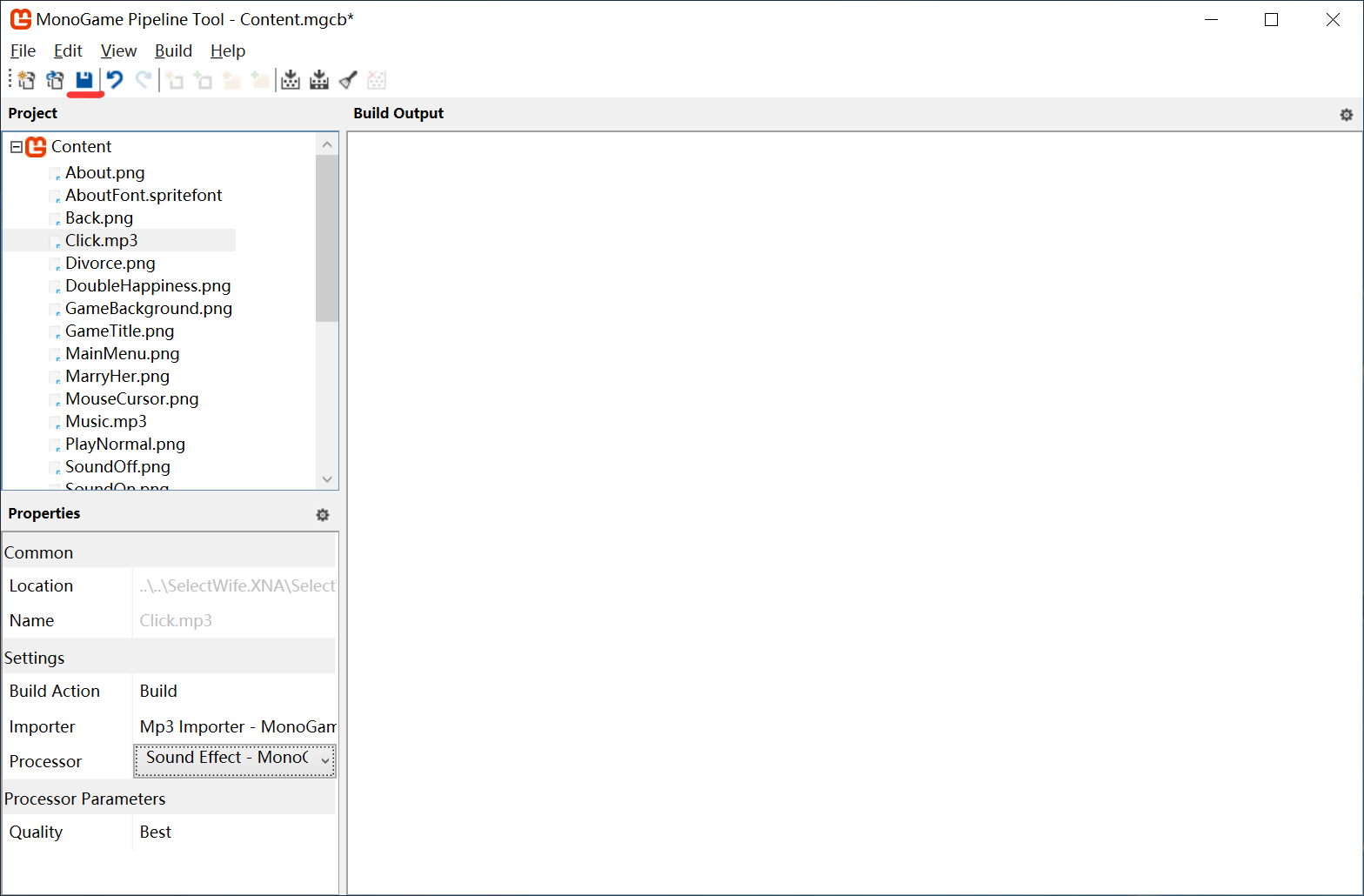Click the Open Project toolbar icon

[x=55, y=80]
